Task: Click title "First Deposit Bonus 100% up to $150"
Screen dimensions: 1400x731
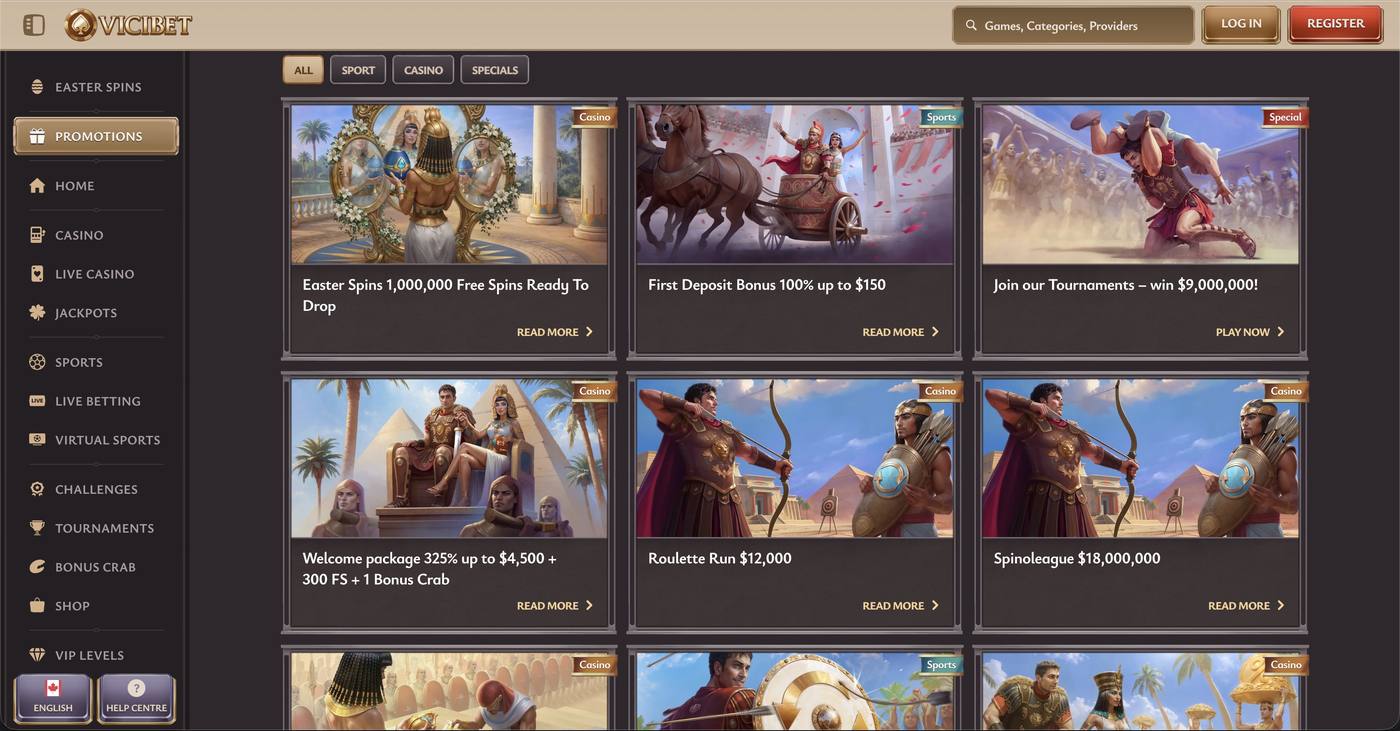Action: click(x=767, y=285)
